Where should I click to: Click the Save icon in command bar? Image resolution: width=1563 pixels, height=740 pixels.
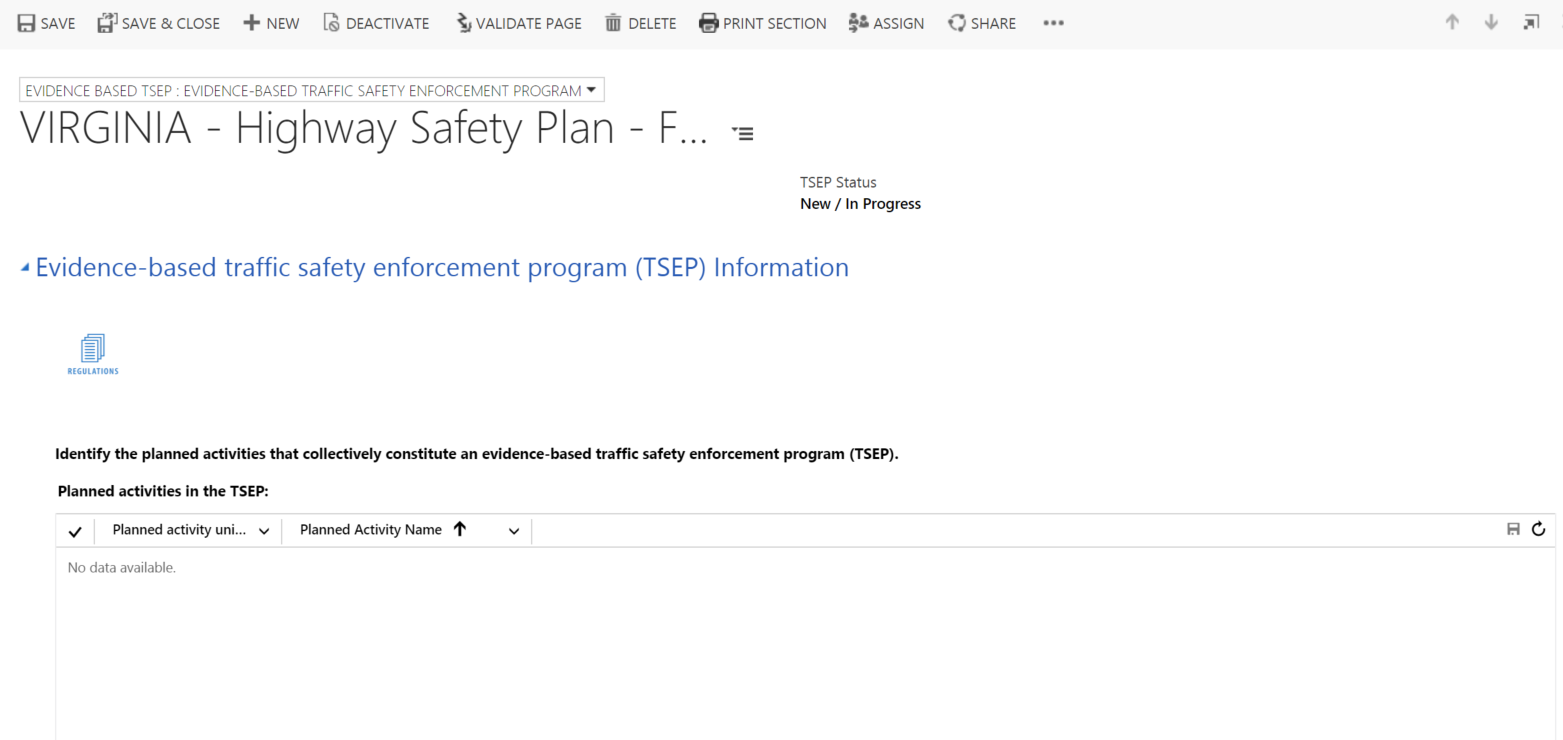(28, 23)
